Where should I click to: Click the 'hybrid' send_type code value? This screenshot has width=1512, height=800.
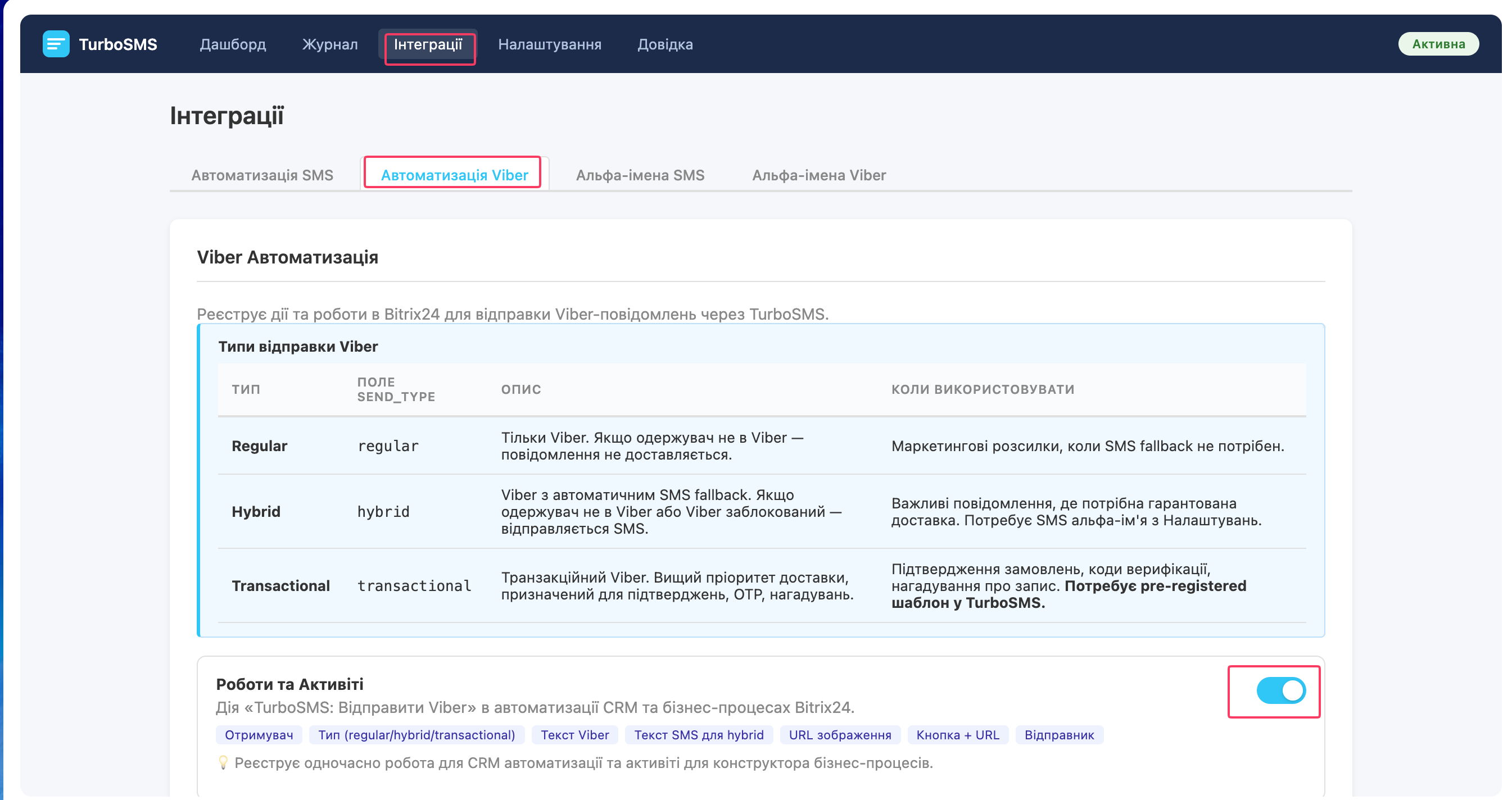point(383,511)
